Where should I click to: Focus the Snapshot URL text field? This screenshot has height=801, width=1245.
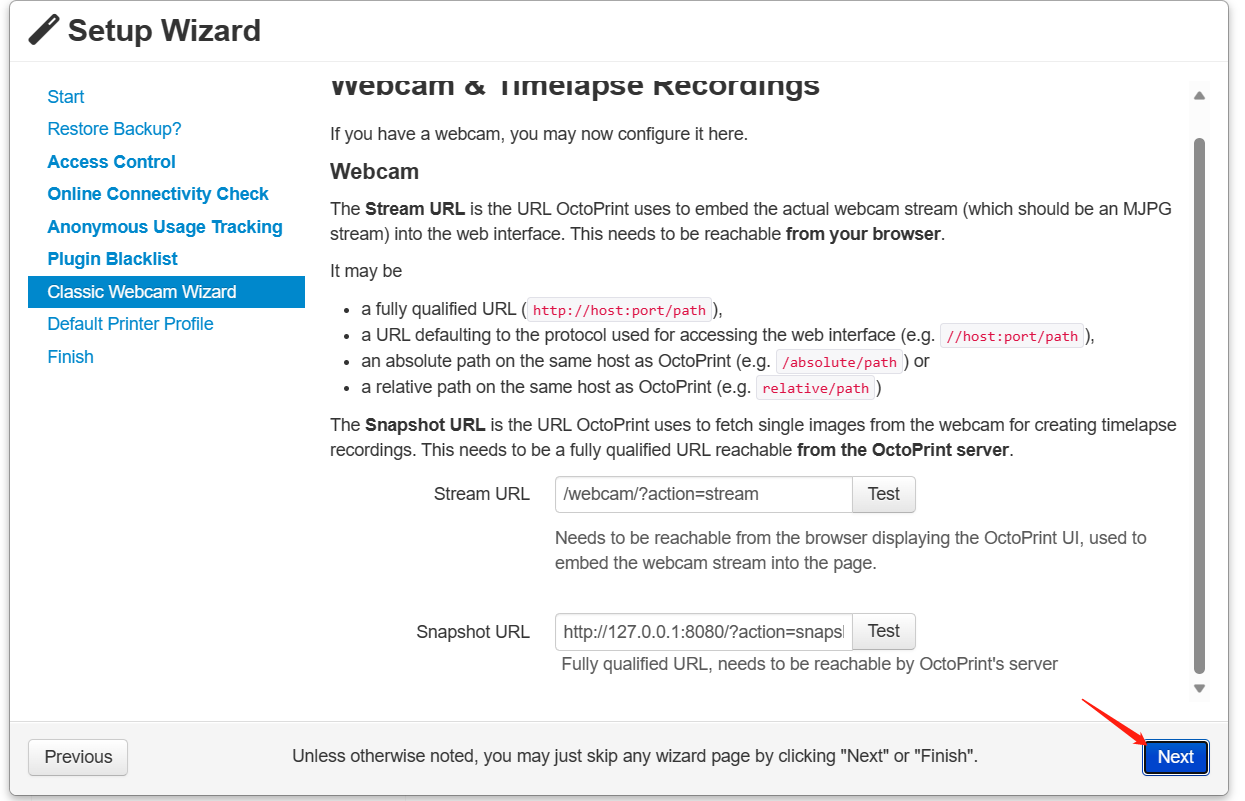coord(703,632)
